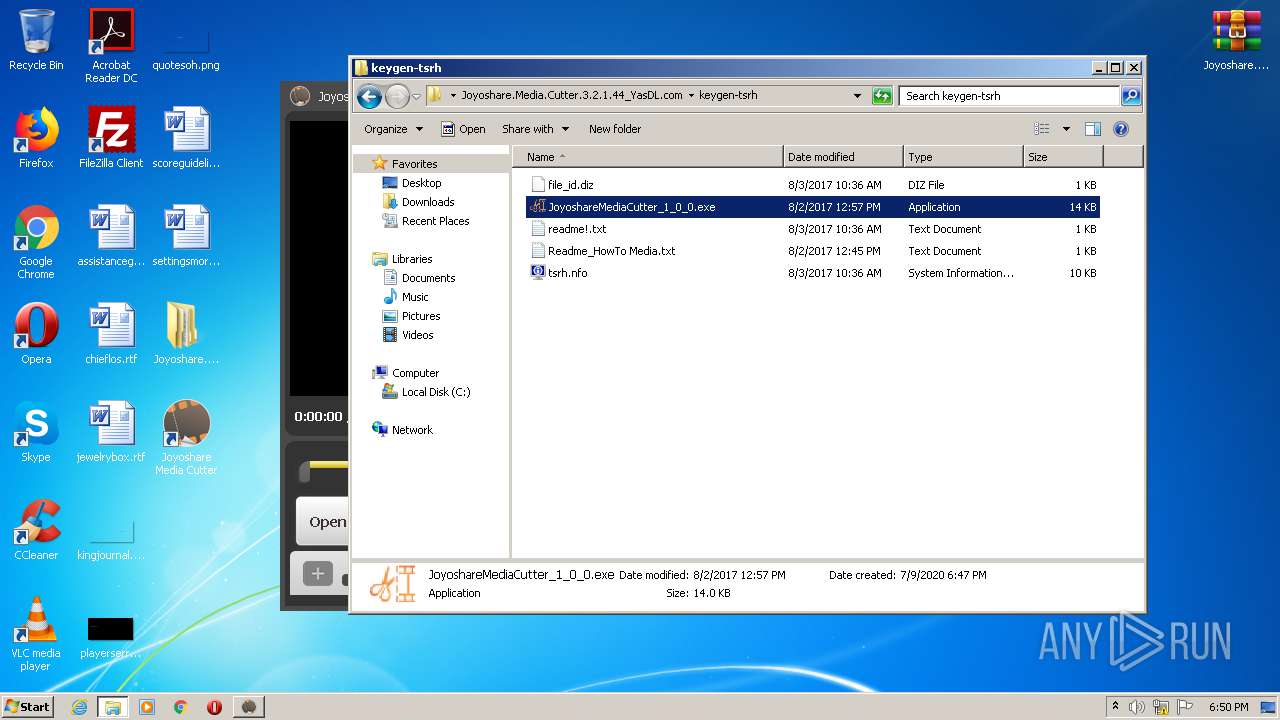Click Open button in Joyoshare window behind
This screenshot has width=1280, height=720.
[x=322, y=522]
